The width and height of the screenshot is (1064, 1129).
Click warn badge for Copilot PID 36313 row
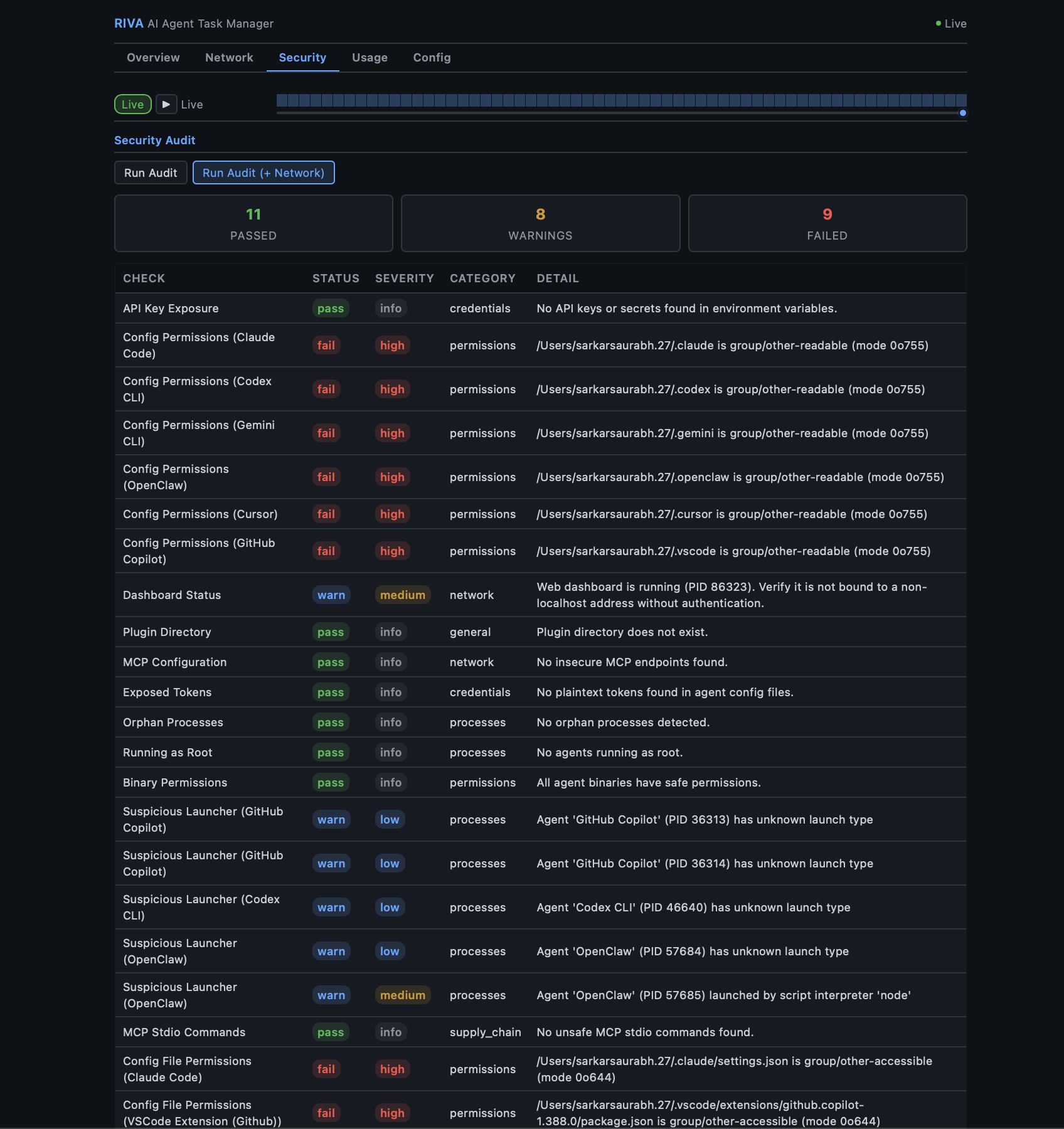tap(331, 820)
